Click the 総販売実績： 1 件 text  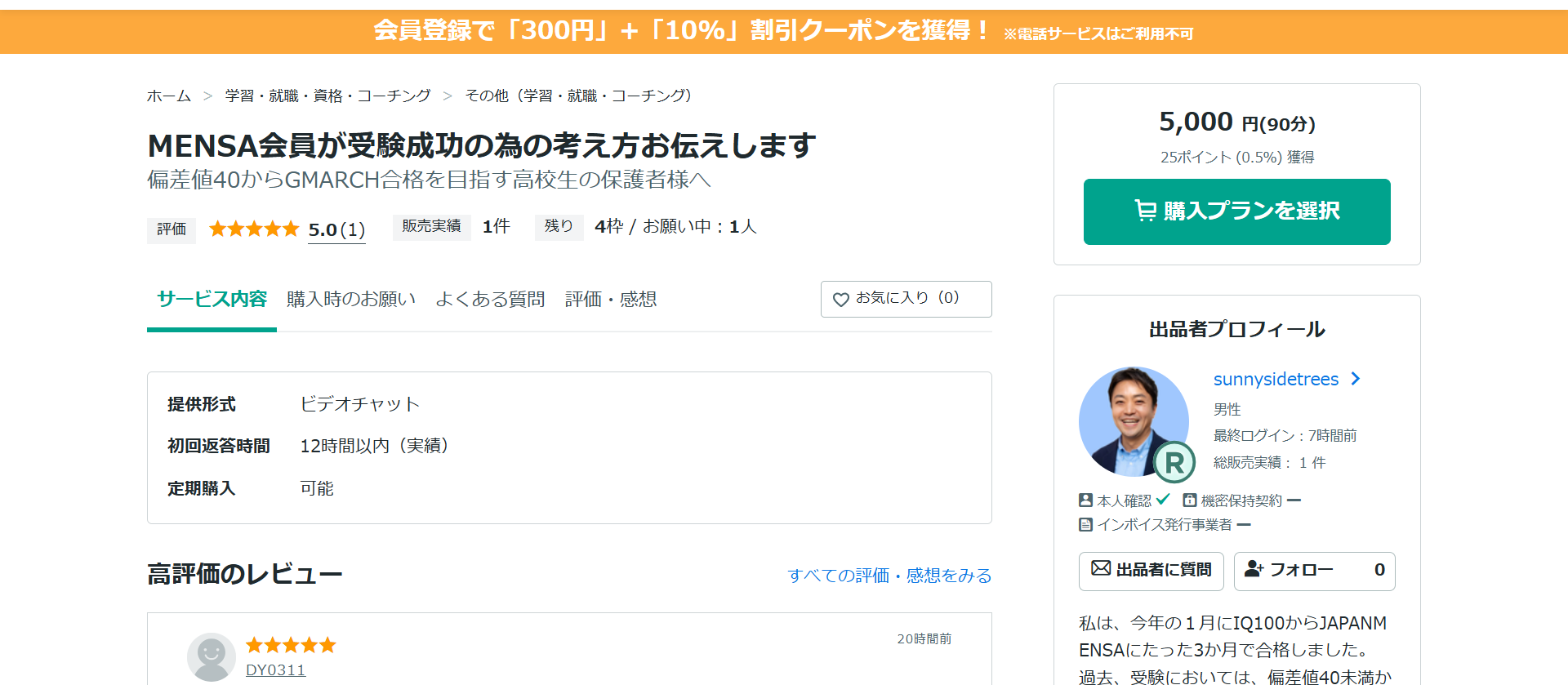tap(1269, 462)
